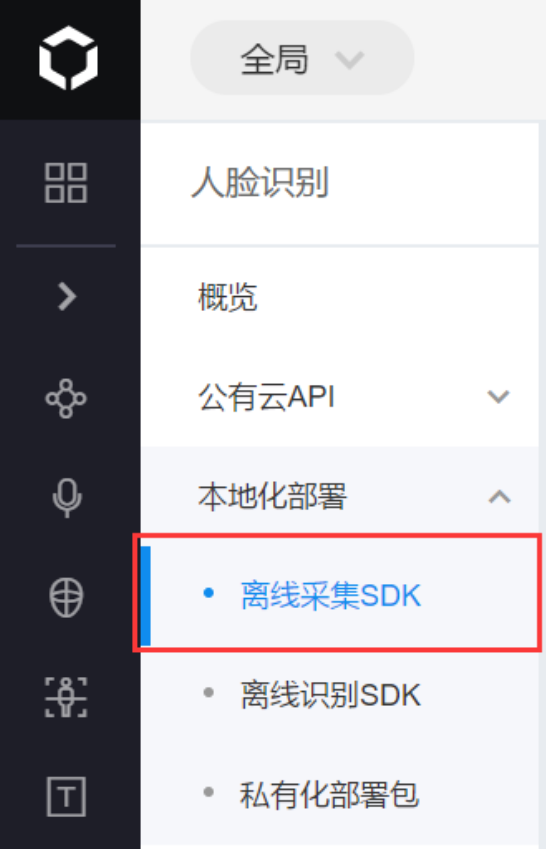Viewport: 546px width, 849px height.
Task: Click the 本地化部署 menu label
Action: coord(272,497)
